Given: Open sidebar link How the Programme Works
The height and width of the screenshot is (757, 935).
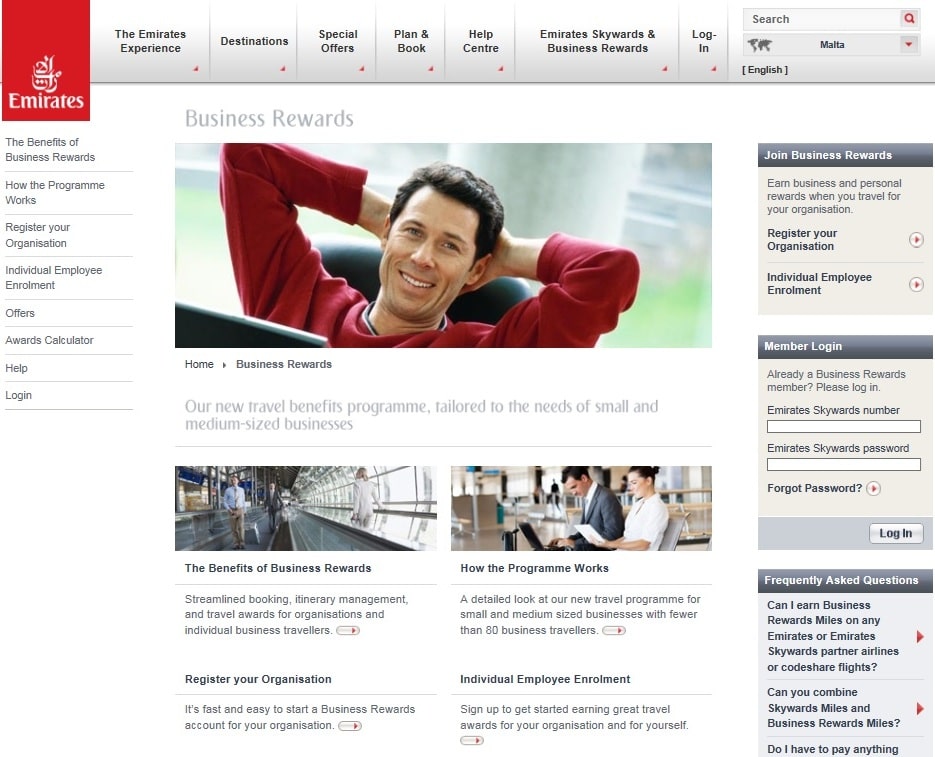Looking at the screenshot, I should [x=55, y=193].
